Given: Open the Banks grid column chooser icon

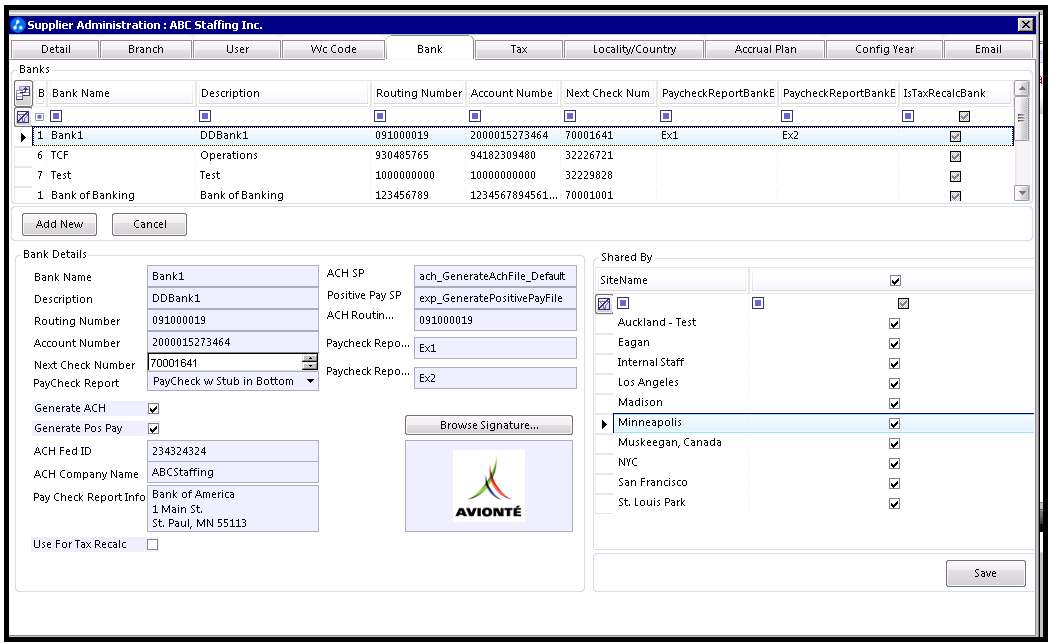Looking at the screenshot, I should click(x=24, y=93).
